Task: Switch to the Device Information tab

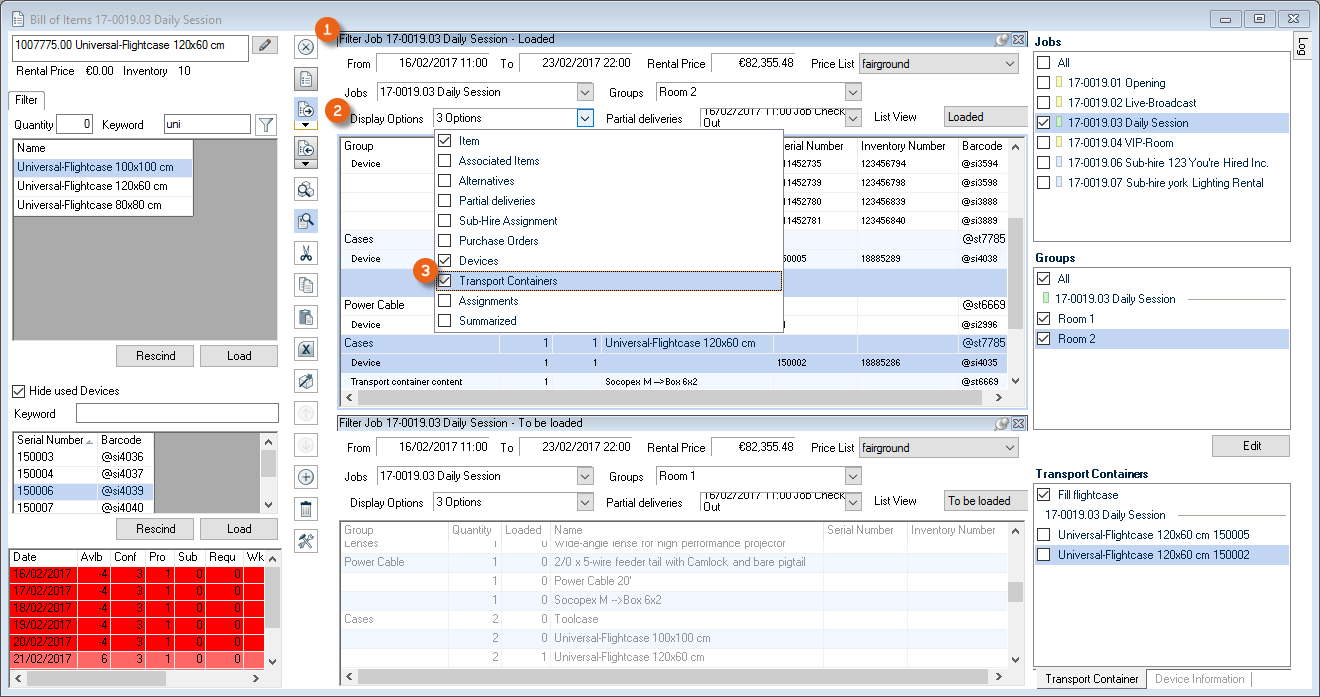Action: point(1200,679)
